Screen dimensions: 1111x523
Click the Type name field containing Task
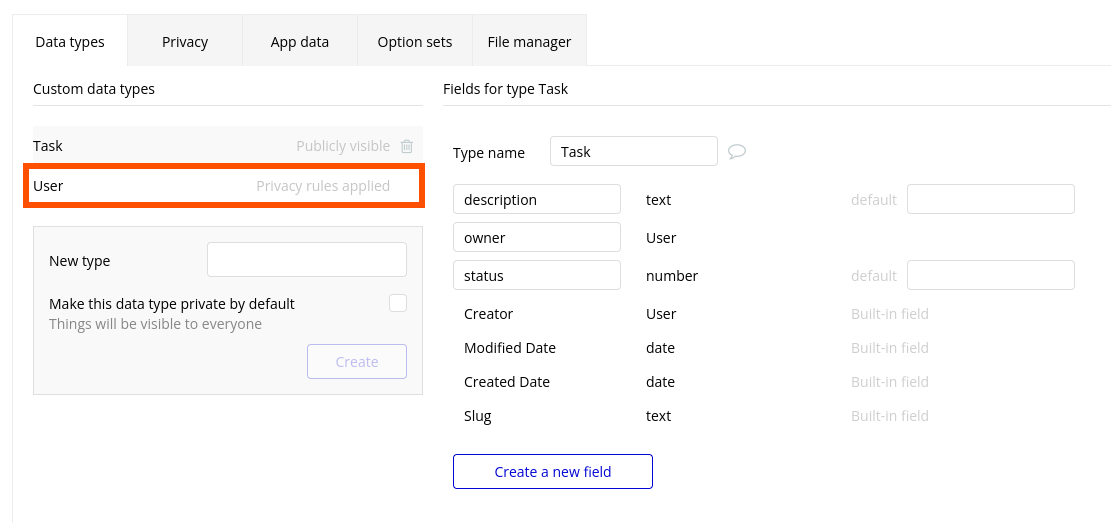pos(634,152)
